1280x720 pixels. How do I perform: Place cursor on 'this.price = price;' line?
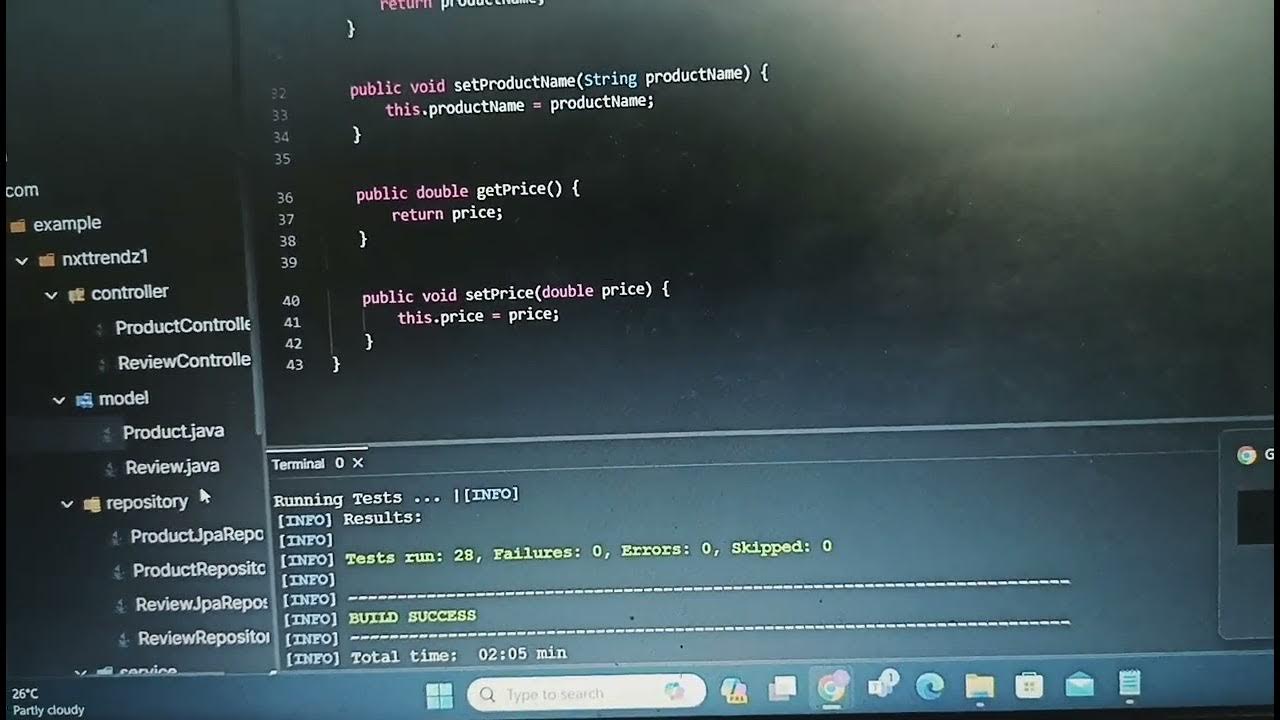tap(478, 315)
